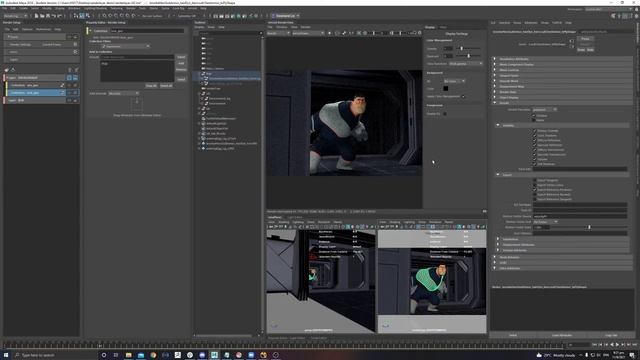Open the View Transform dropdown
This screenshot has height=360, width=640.
(x=465, y=64)
